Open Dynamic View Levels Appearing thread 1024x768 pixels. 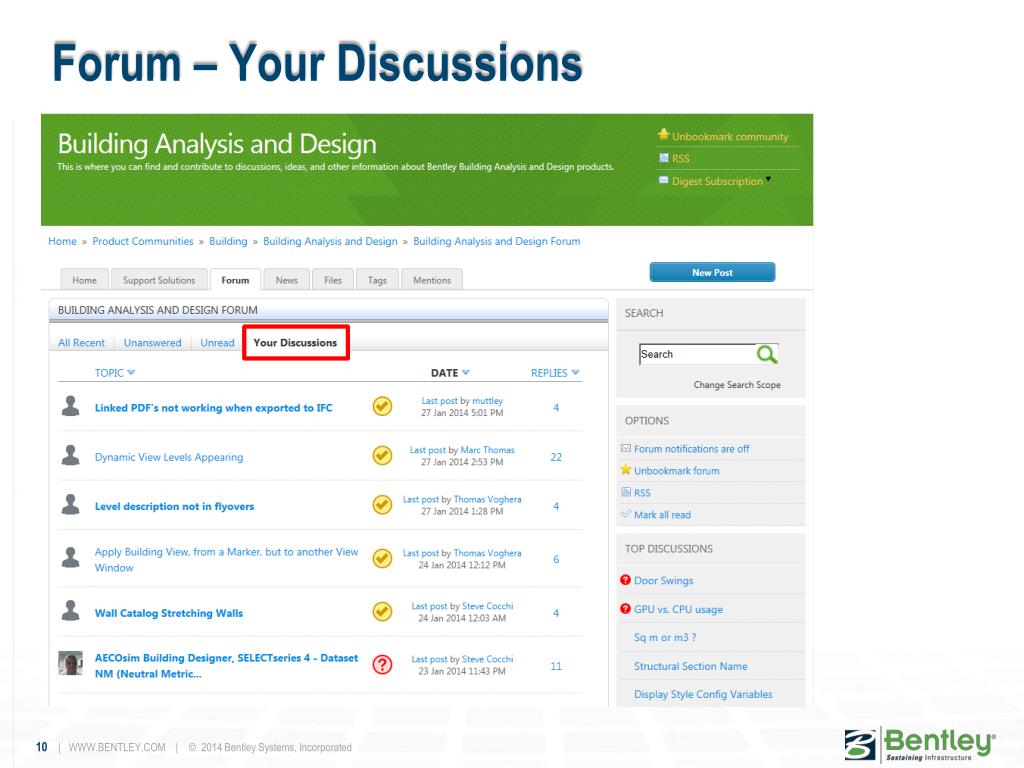click(168, 457)
